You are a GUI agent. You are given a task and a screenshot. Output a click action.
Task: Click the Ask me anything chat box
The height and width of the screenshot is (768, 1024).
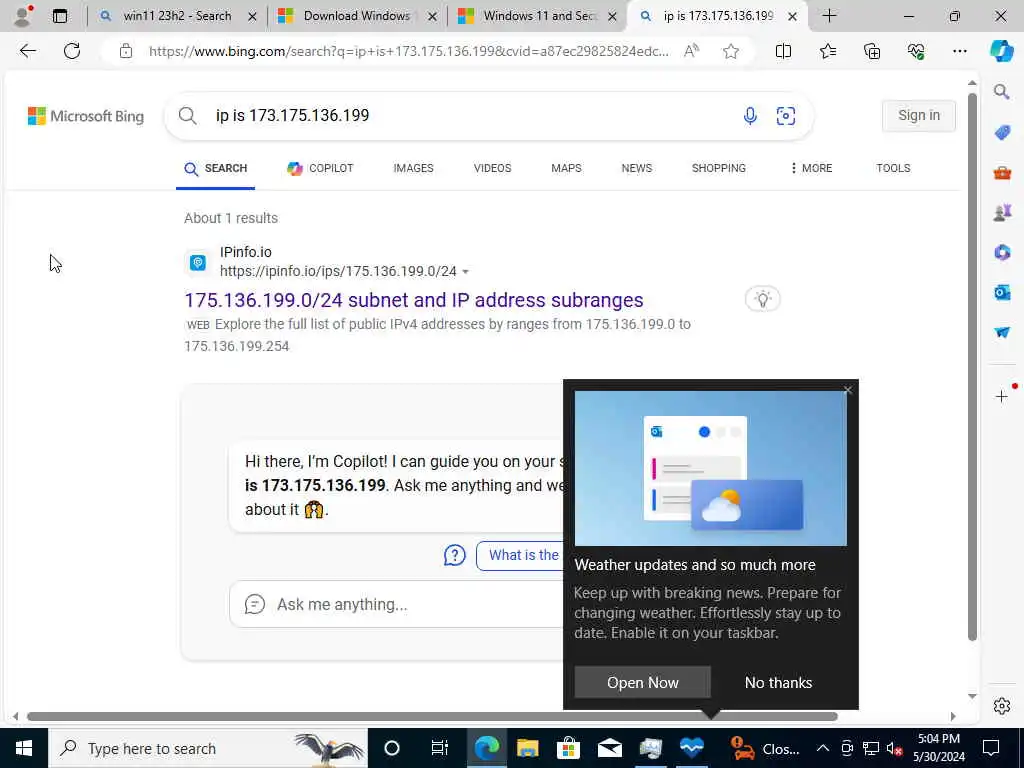[398, 604]
